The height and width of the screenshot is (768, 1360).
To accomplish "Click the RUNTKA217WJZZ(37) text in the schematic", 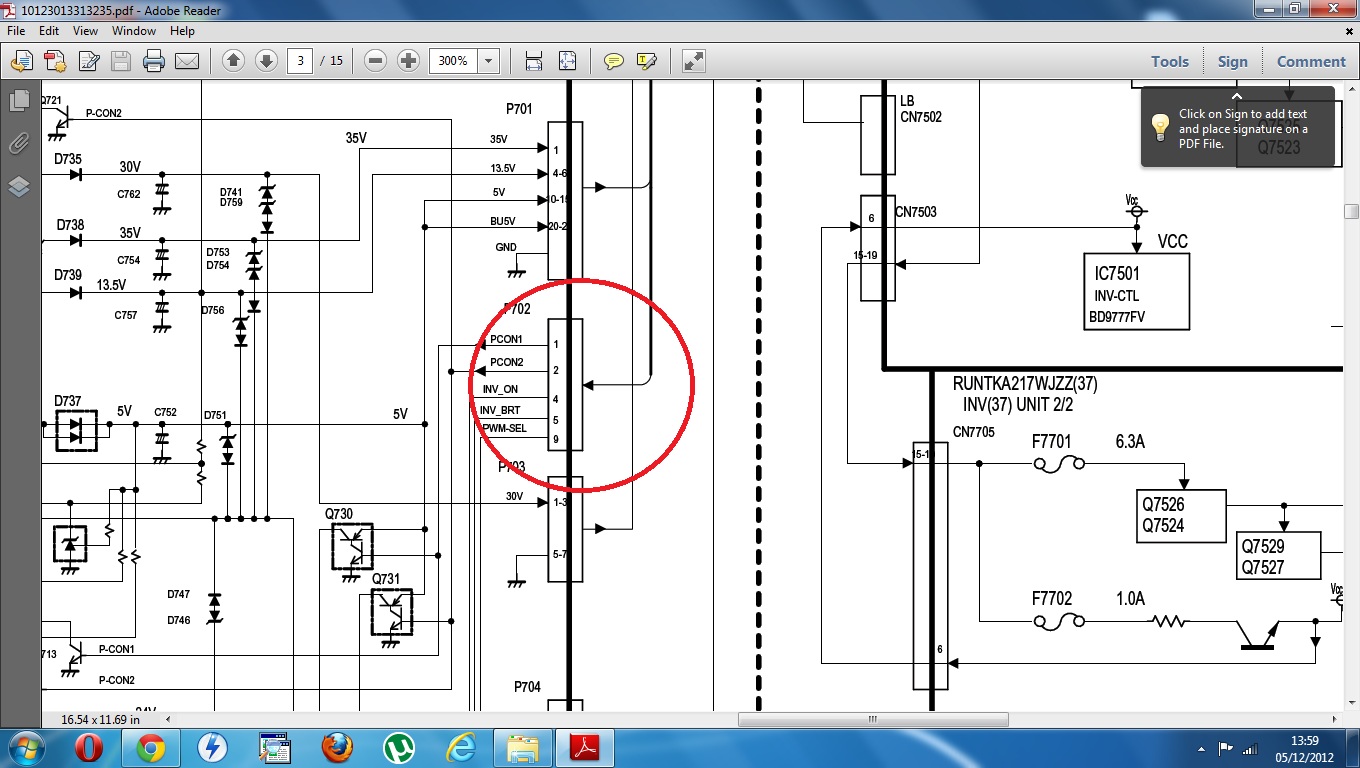I will [1025, 384].
